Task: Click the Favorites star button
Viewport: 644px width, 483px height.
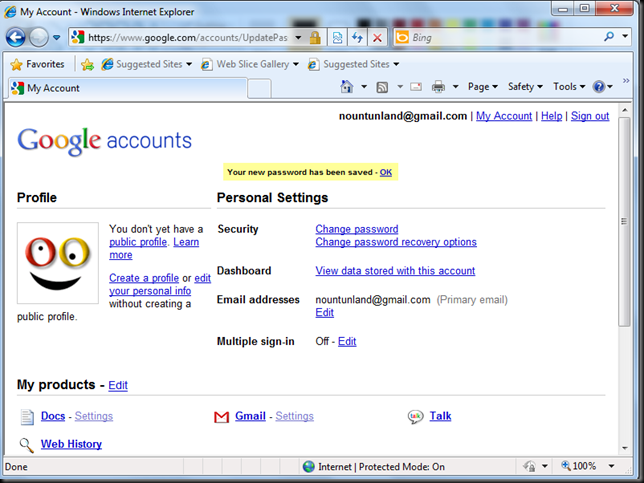Action: click(x=37, y=64)
